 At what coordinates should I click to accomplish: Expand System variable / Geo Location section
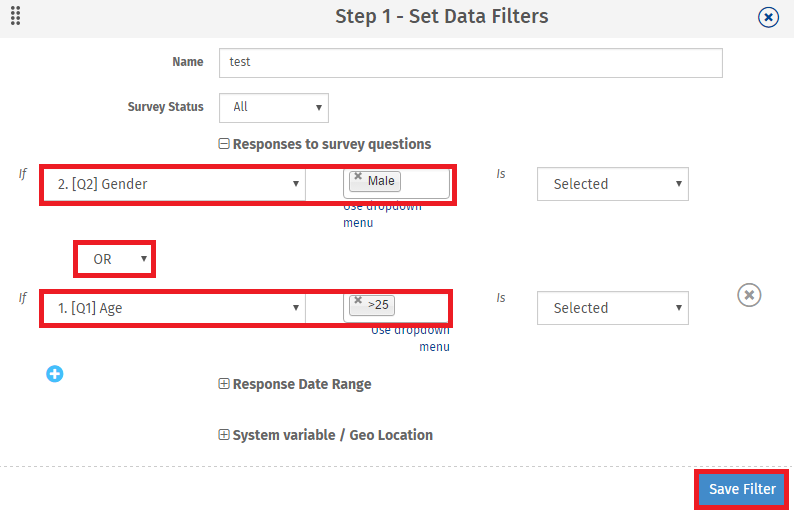[x=224, y=435]
